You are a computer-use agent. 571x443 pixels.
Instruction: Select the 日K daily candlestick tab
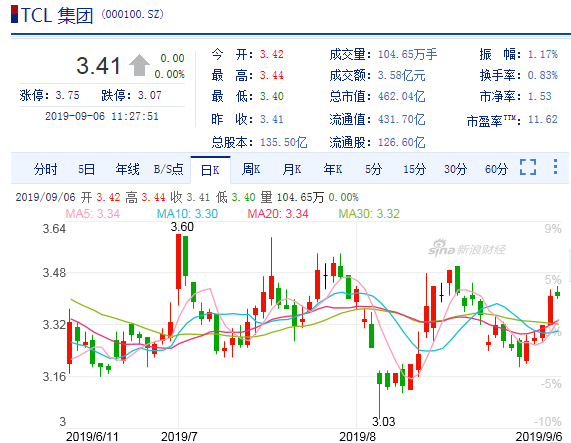point(210,170)
